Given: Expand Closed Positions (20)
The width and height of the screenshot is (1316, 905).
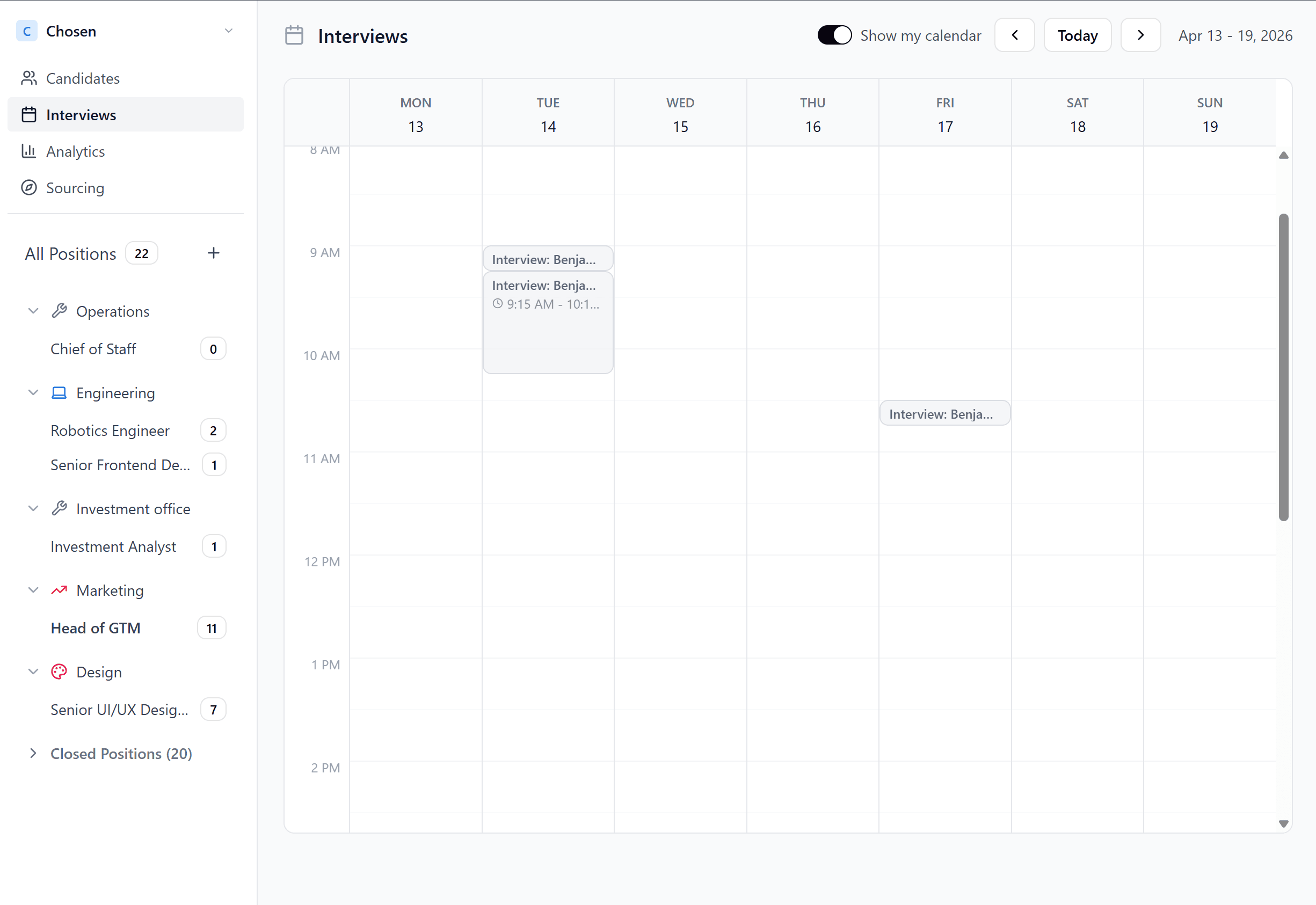Looking at the screenshot, I should 120,754.
